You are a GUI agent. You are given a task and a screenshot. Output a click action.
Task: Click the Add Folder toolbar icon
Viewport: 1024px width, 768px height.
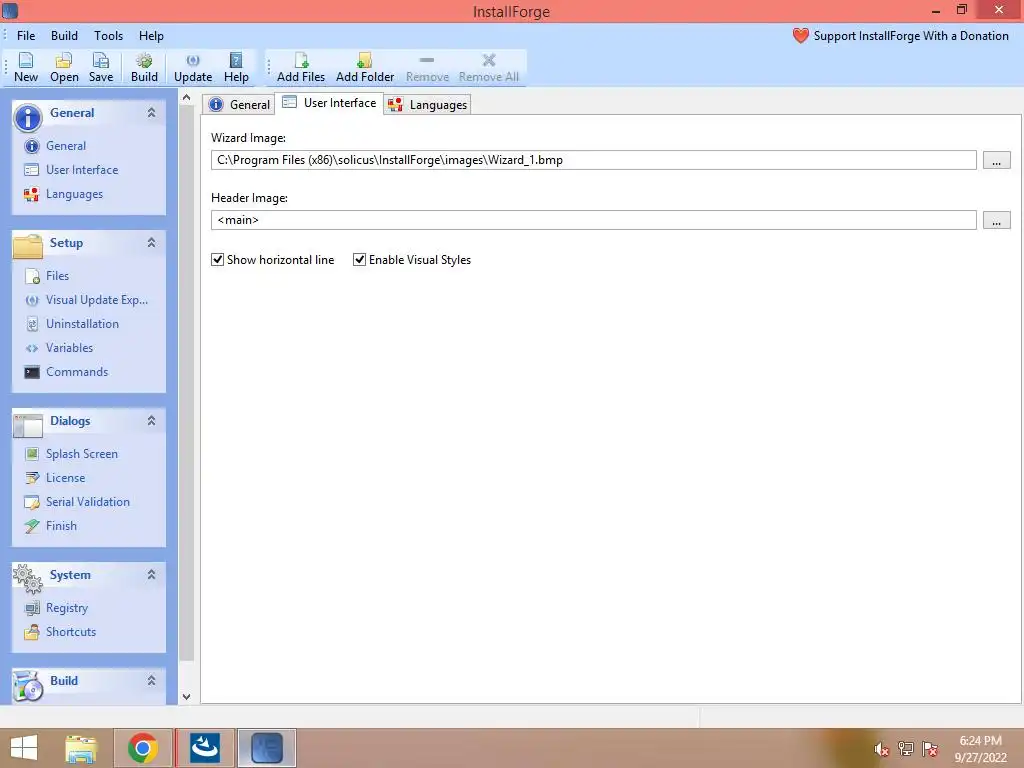coord(365,68)
